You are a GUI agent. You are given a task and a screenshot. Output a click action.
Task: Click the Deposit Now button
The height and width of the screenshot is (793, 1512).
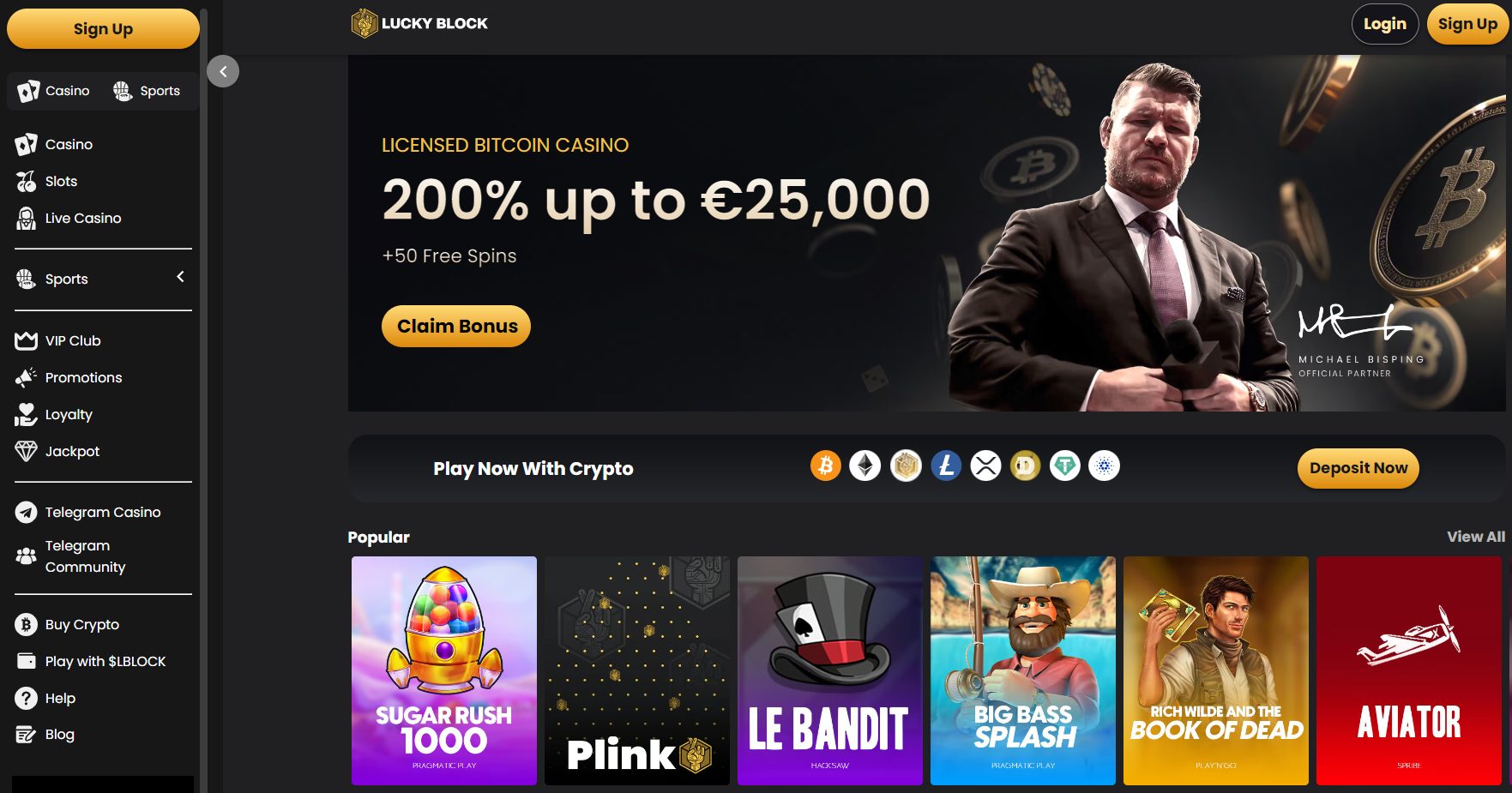click(x=1358, y=468)
